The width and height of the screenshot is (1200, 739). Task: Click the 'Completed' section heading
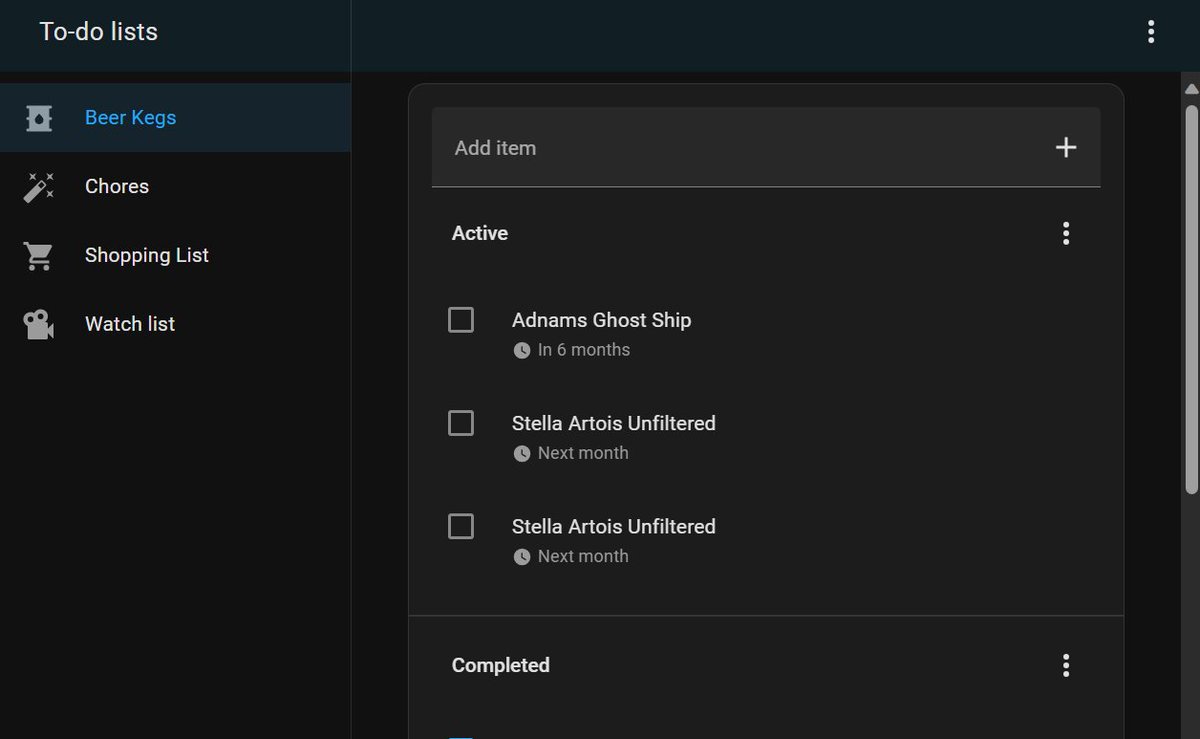(501, 665)
